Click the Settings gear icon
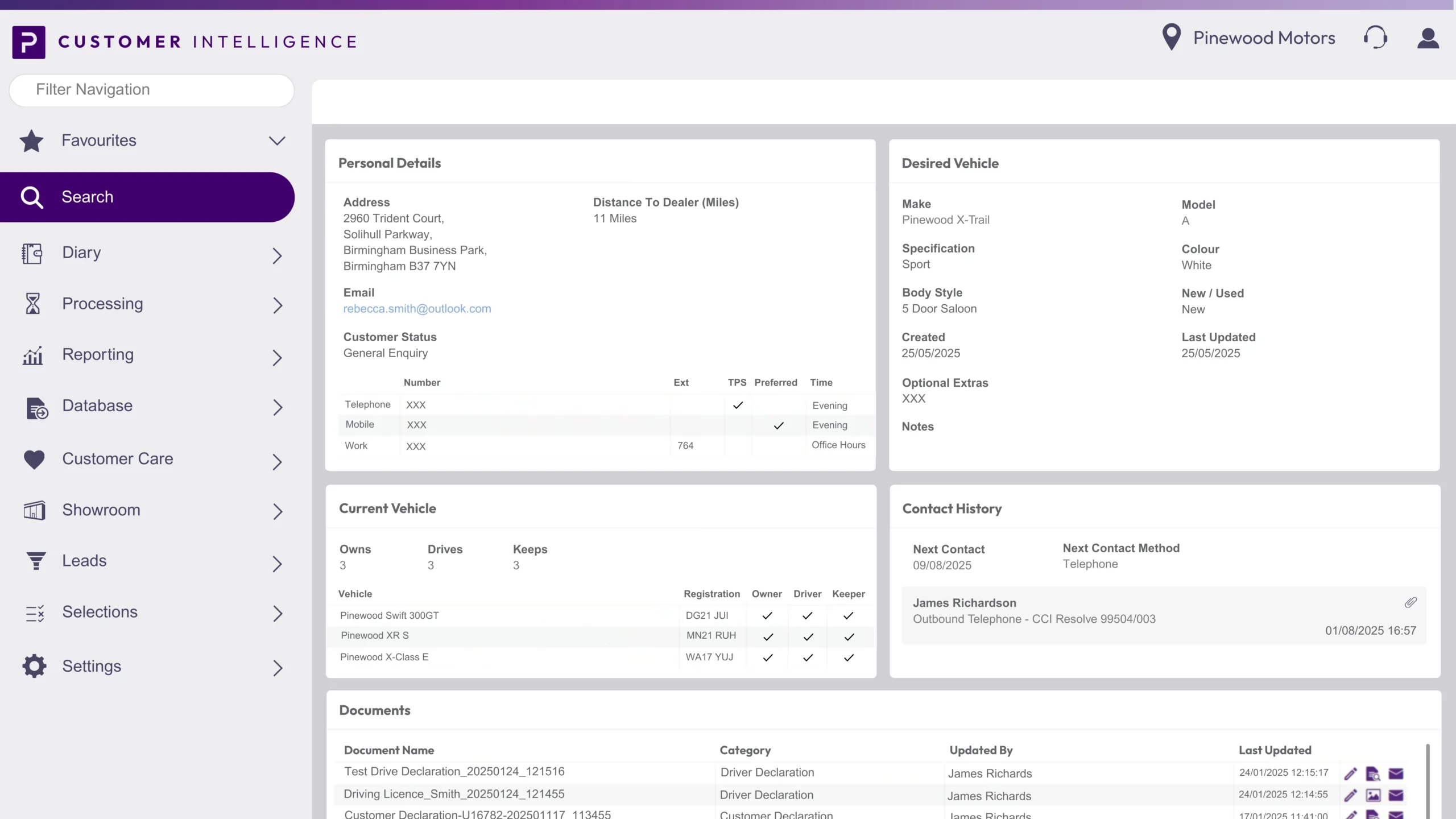 tap(34, 666)
